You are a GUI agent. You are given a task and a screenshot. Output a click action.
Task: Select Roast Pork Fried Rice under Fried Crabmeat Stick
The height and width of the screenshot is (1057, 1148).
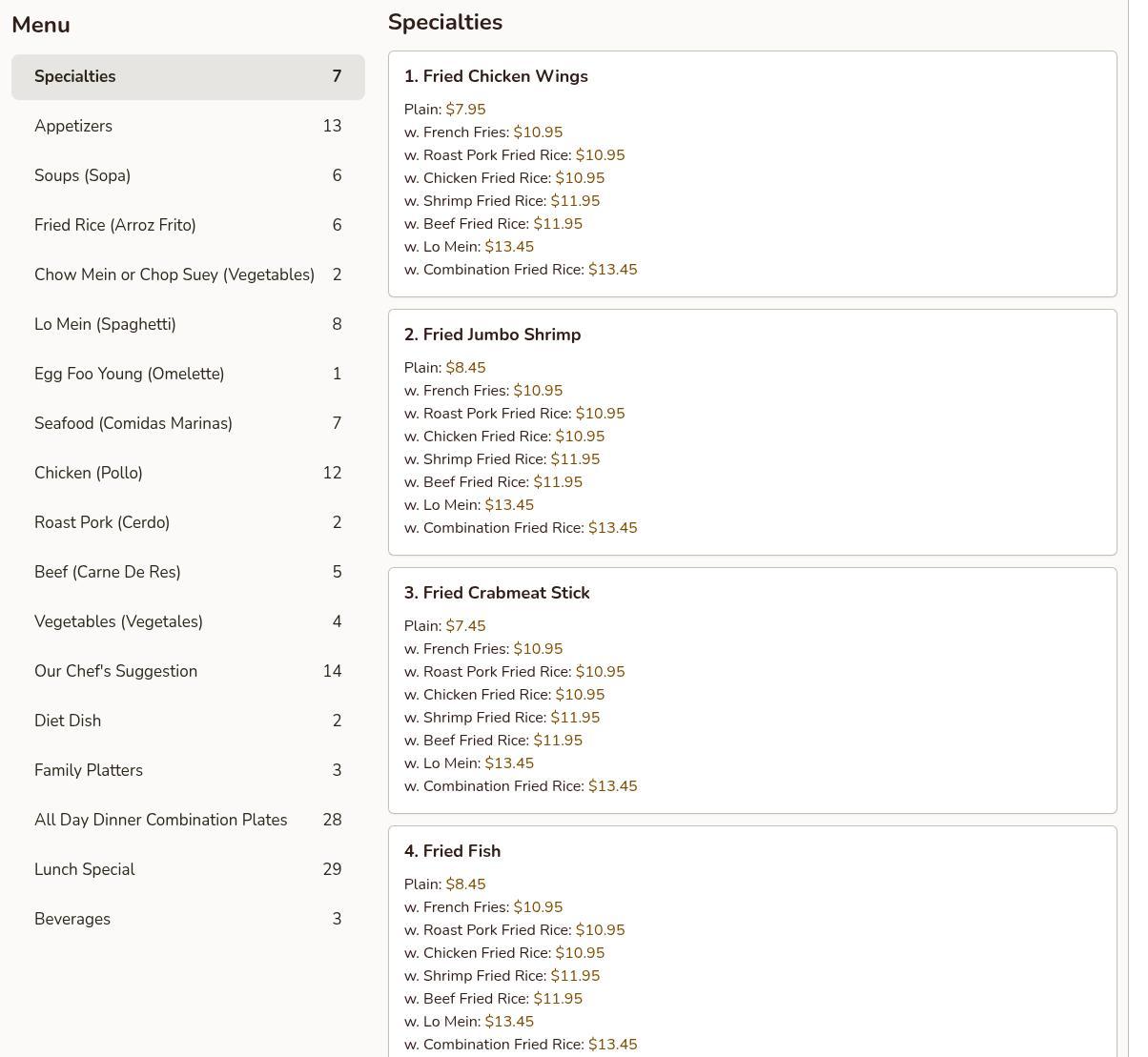[515, 672]
